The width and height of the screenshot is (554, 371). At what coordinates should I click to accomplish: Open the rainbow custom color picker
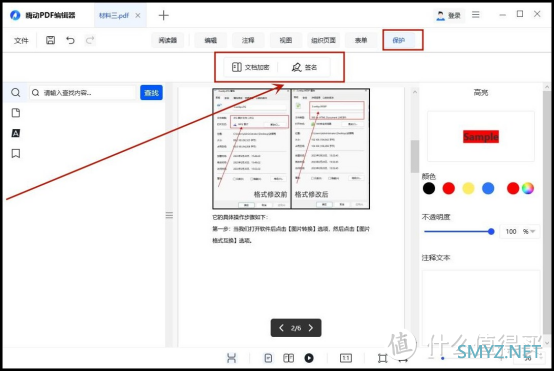(x=528, y=188)
